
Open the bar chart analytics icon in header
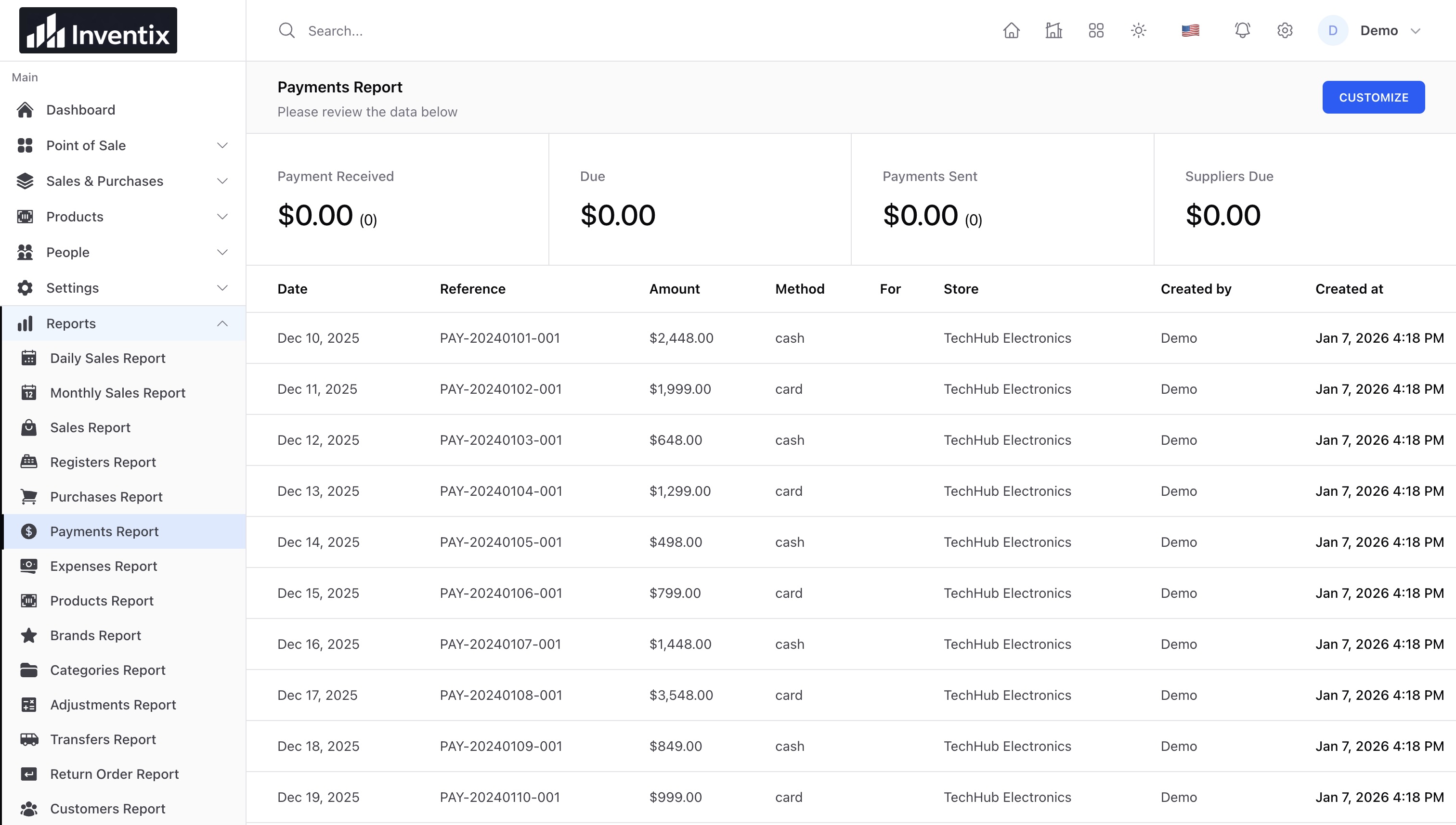pos(1053,31)
